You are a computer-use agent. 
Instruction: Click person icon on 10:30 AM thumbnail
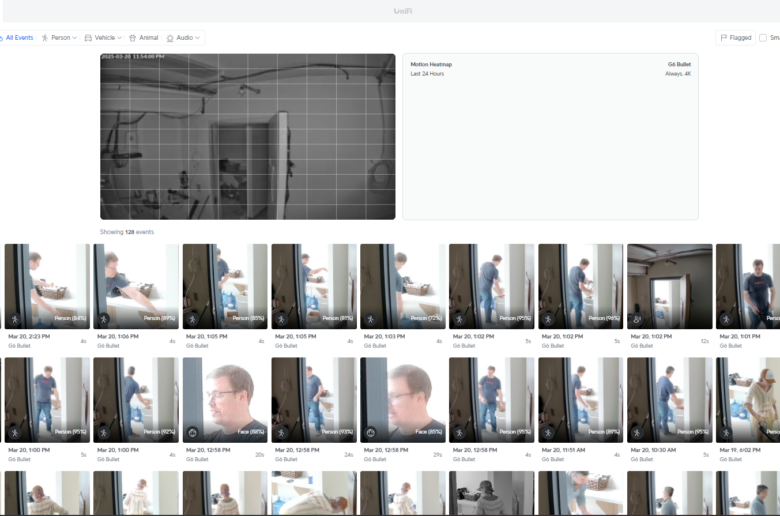tap(637, 433)
